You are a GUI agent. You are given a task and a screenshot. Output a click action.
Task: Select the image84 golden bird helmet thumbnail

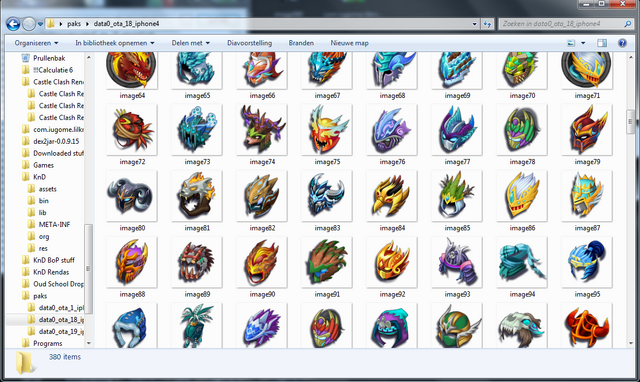point(392,196)
